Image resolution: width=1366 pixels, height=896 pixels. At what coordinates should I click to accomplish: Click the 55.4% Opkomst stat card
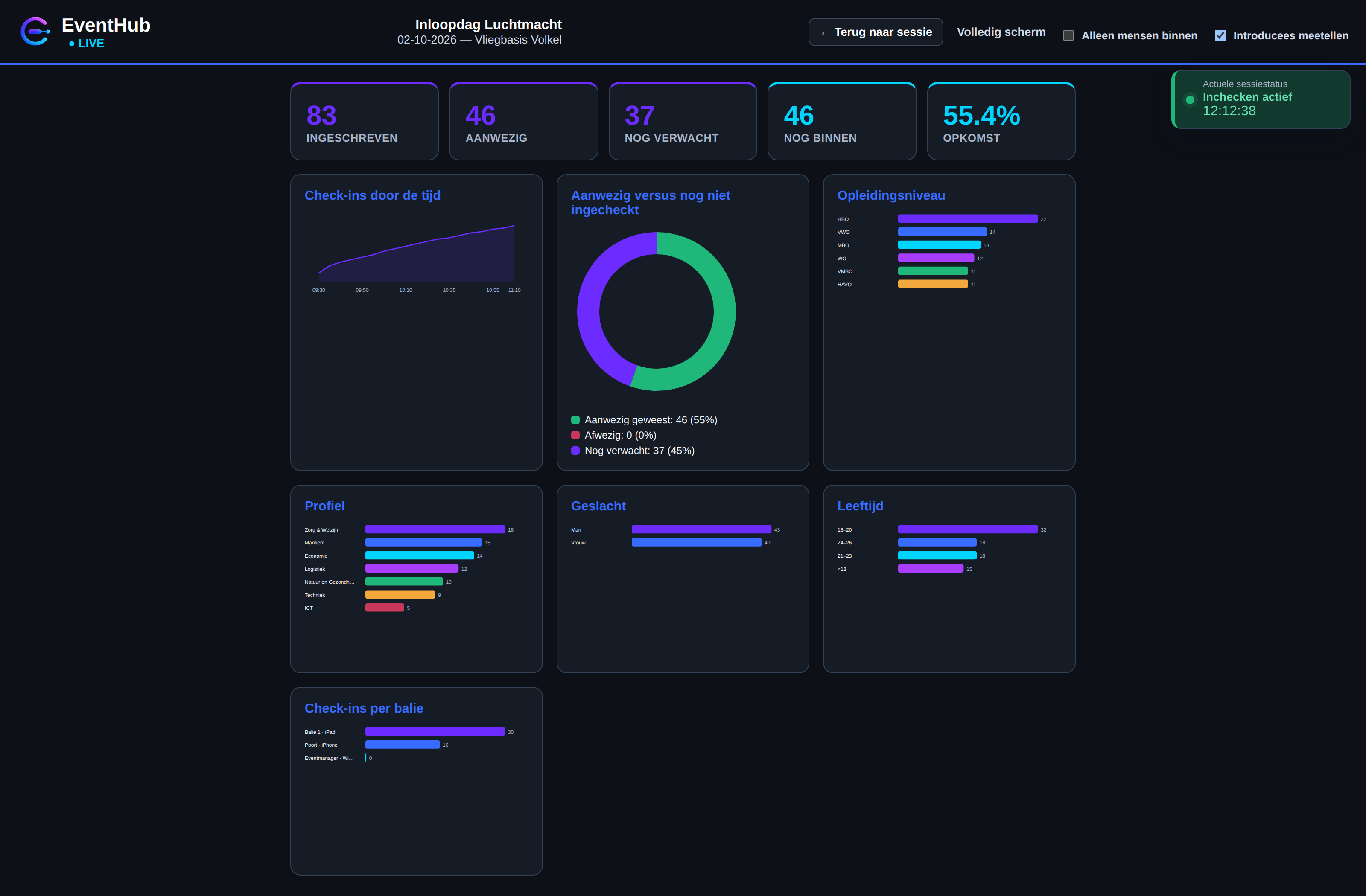(x=1001, y=122)
